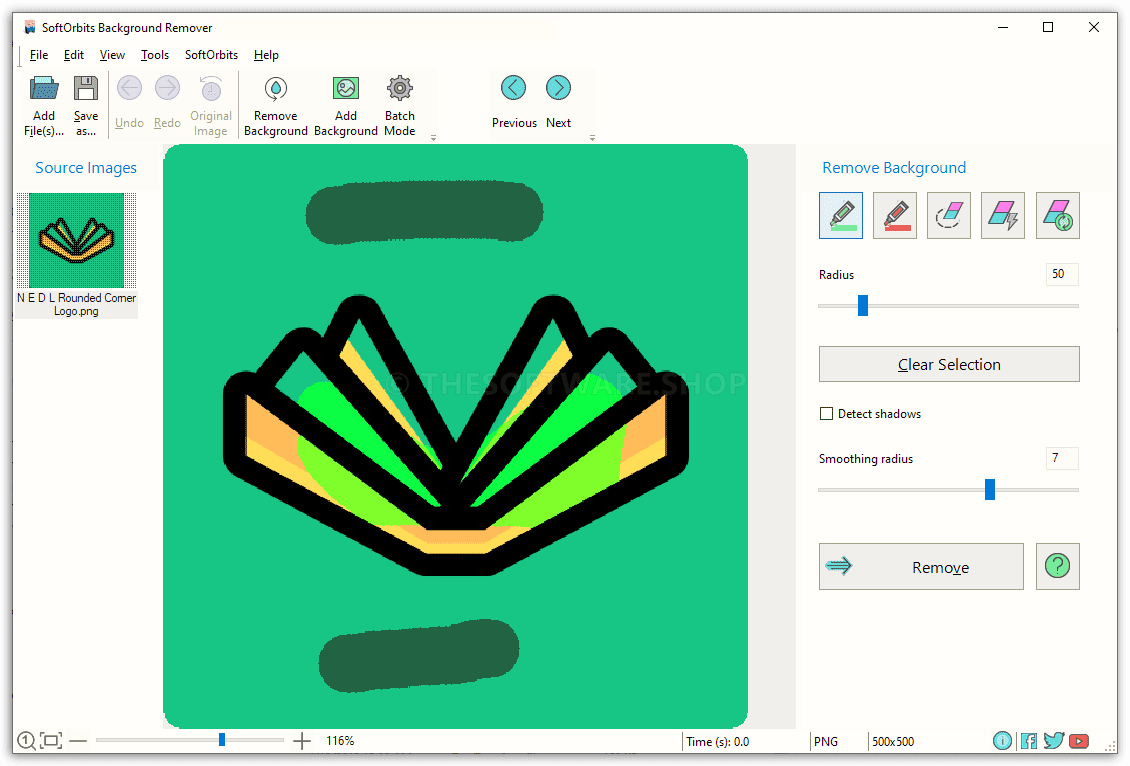Open the Tools menu

coord(154,55)
